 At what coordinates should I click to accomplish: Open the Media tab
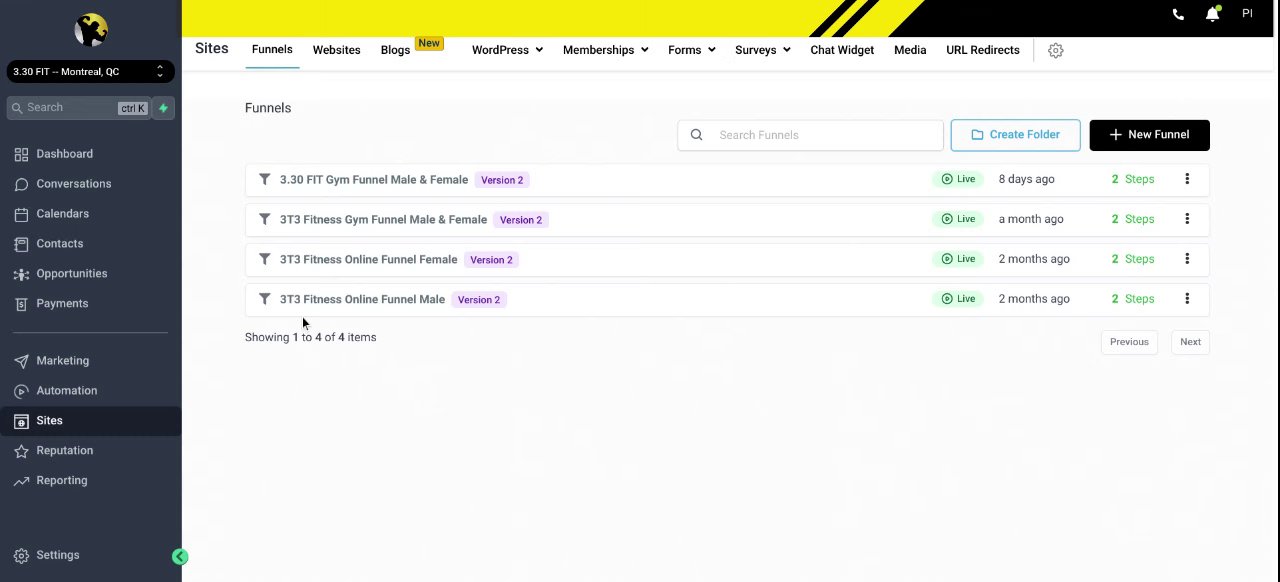[x=910, y=50]
